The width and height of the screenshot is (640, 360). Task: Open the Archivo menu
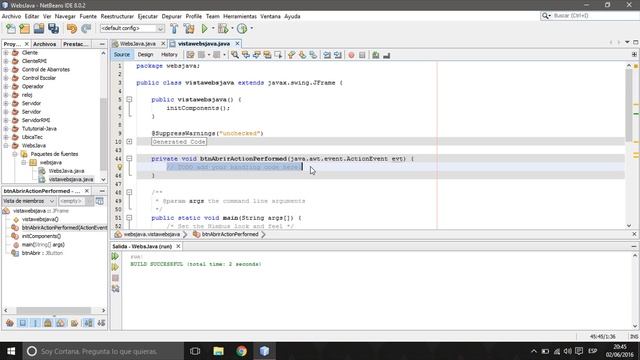[11, 16]
